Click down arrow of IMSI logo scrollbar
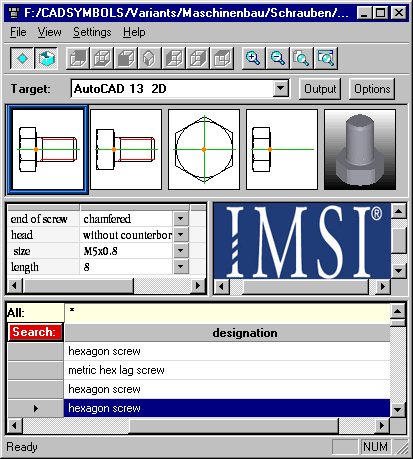Viewport: 413px width, 459px height. point(399,271)
